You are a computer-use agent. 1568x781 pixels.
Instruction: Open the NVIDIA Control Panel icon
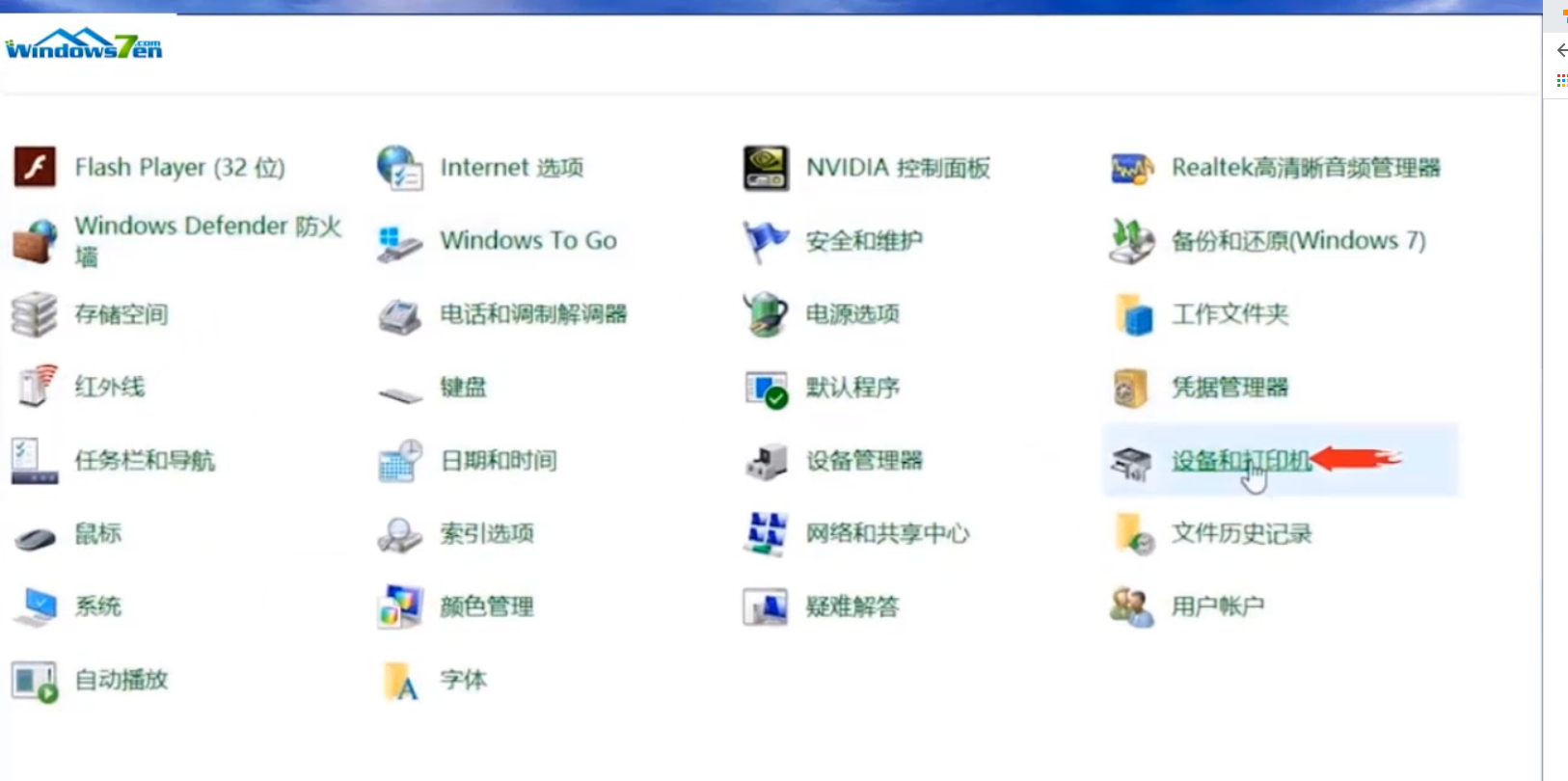click(x=766, y=168)
